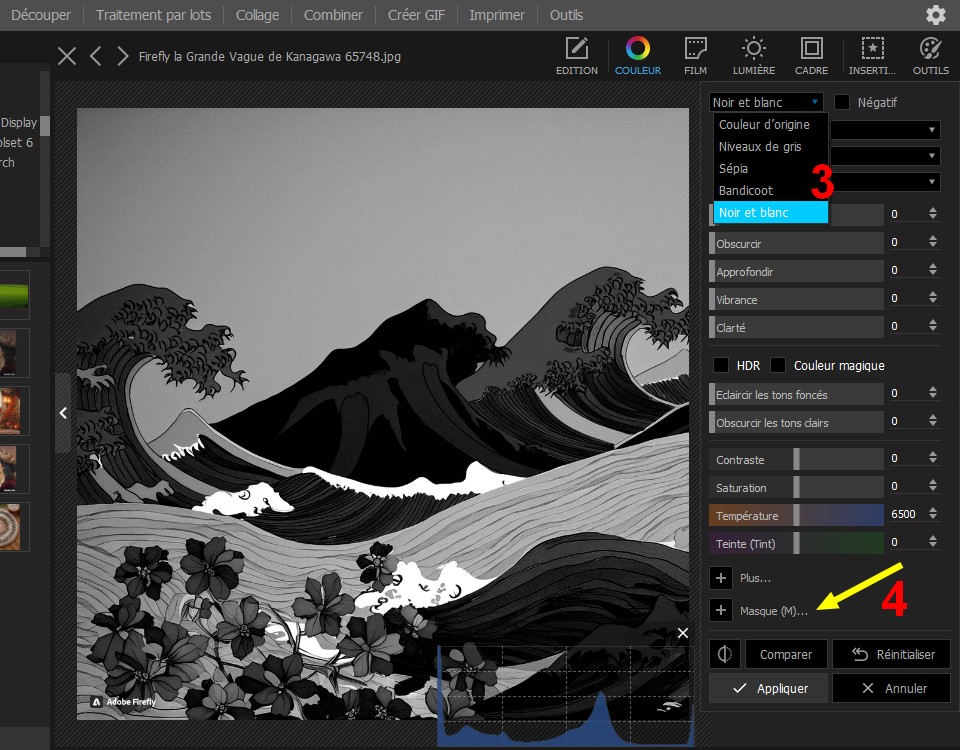Screen dimensions: 960x750
Task: Open Traitement par lots tab
Action: (153, 15)
